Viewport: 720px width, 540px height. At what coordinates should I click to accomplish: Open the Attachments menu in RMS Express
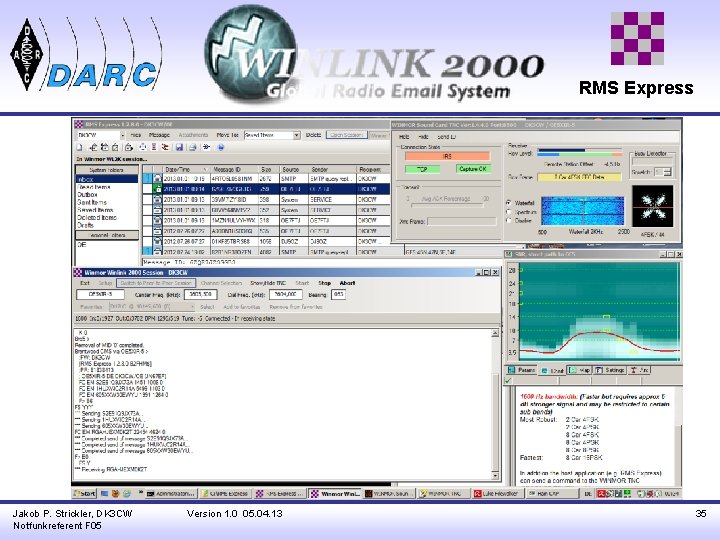tap(193, 135)
